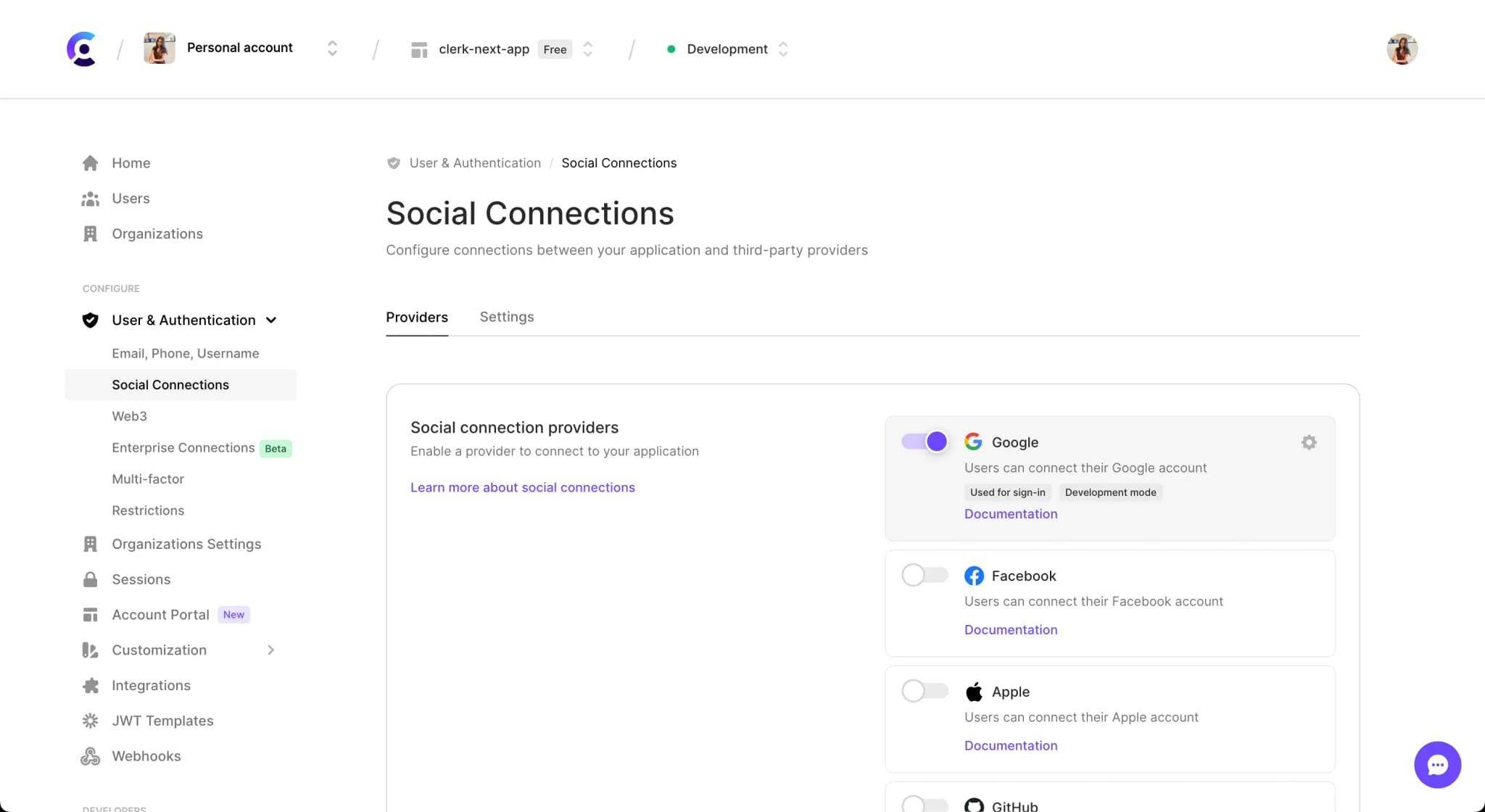Click the Clerk logo icon top left
The height and width of the screenshot is (812, 1485).
pos(81,48)
